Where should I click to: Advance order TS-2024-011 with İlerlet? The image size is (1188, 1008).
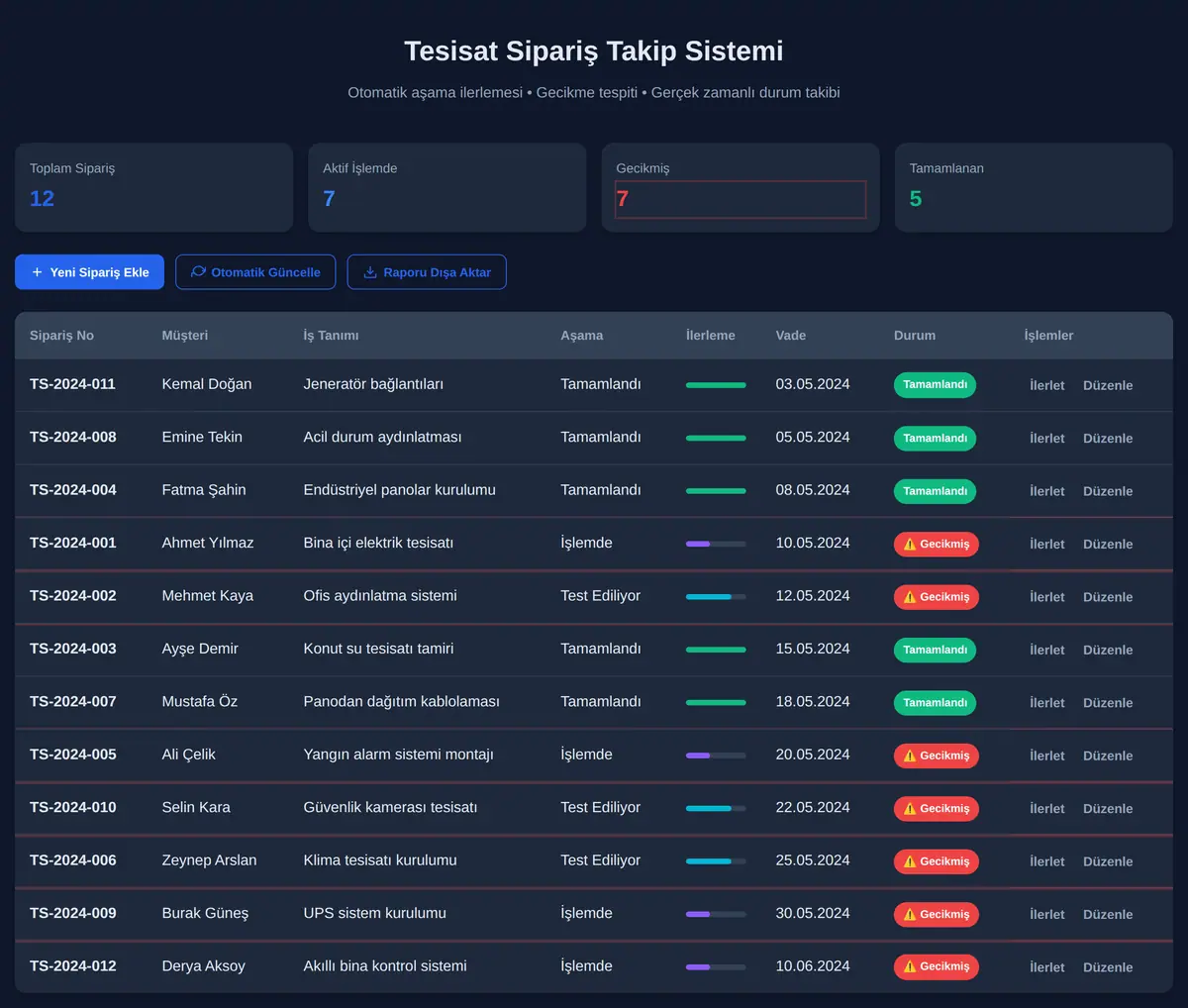click(1047, 385)
